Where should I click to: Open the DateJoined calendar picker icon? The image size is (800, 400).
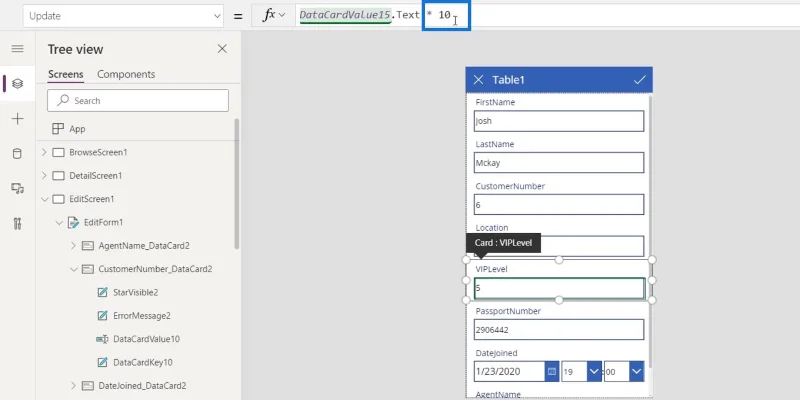[x=552, y=371]
